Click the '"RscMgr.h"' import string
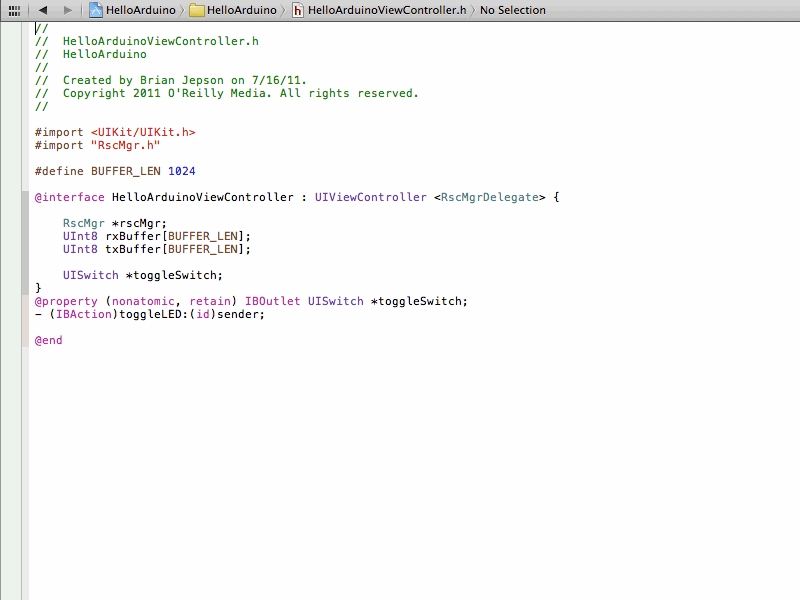Viewport: 800px width, 600px height. tap(126, 145)
